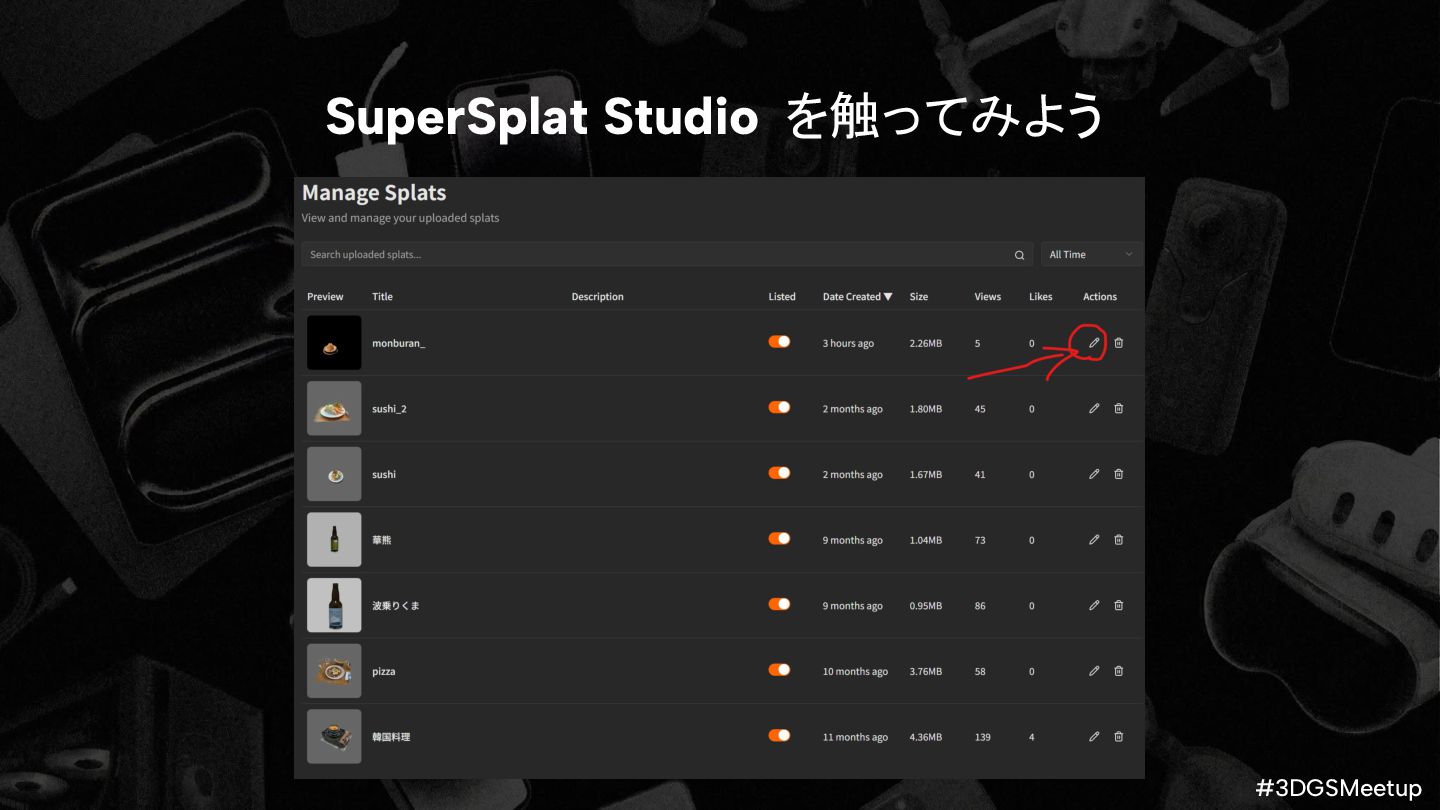1440x810 pixels.
Task: Remove the sushi splat using trash icon
Action: coord(1119,474)
